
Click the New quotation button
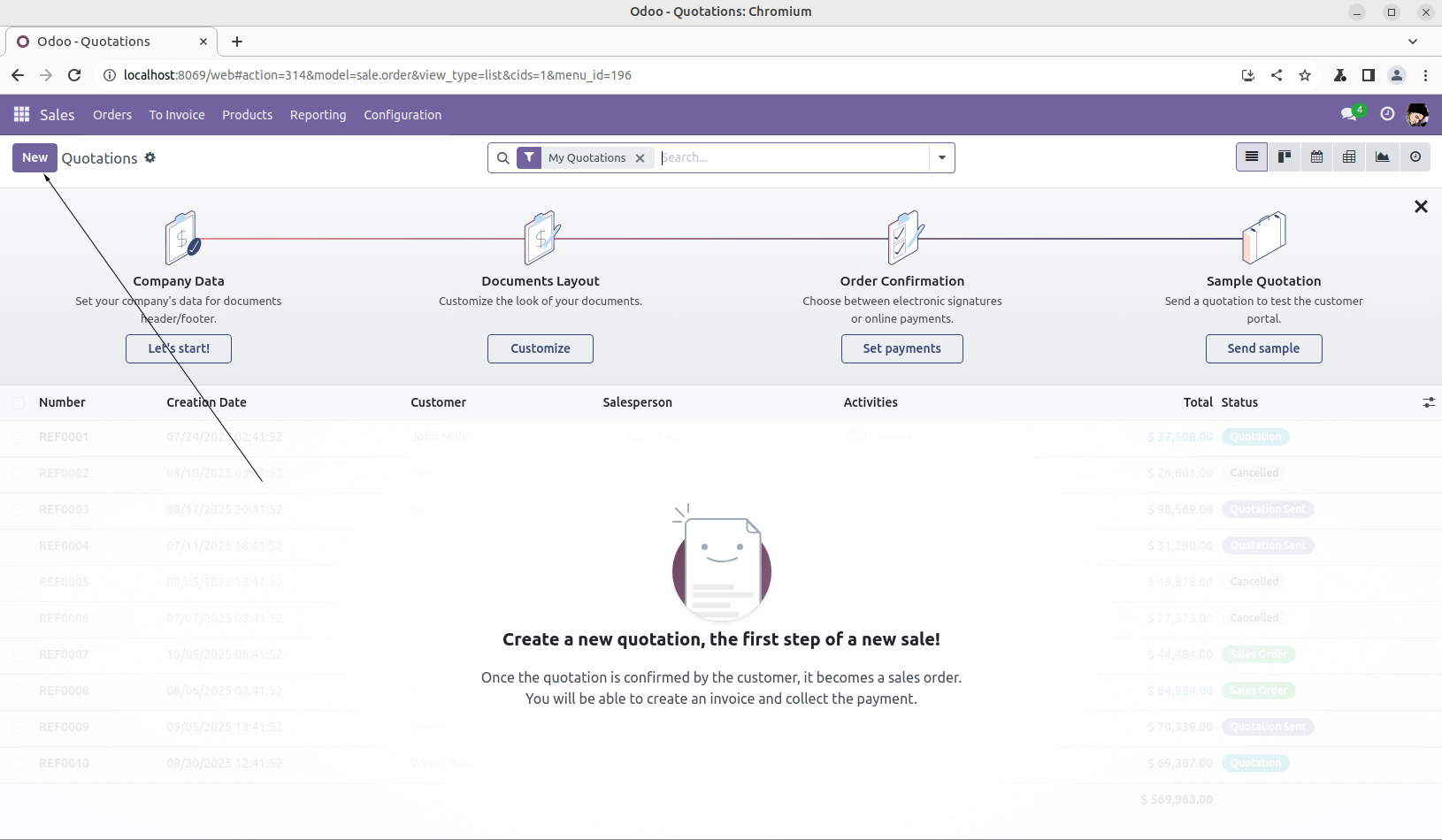pos(35,157)
